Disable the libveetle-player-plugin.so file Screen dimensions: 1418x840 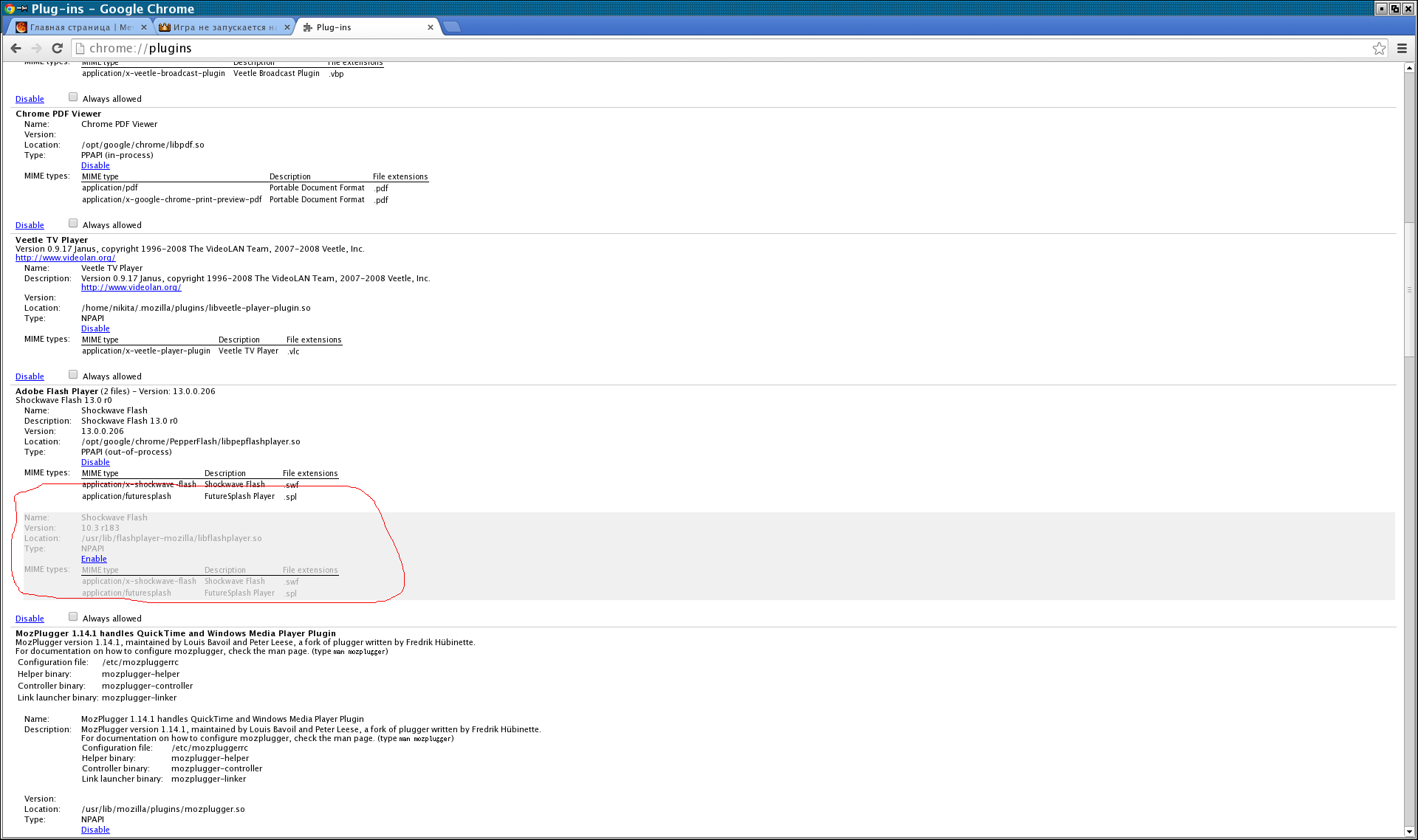95,328
